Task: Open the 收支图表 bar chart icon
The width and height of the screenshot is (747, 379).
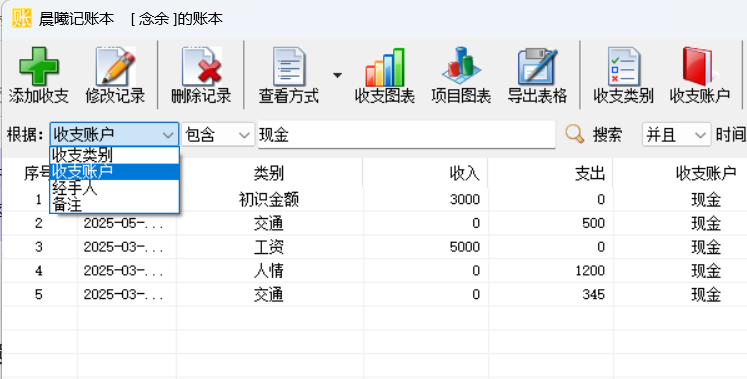Action: pos(385,67)
